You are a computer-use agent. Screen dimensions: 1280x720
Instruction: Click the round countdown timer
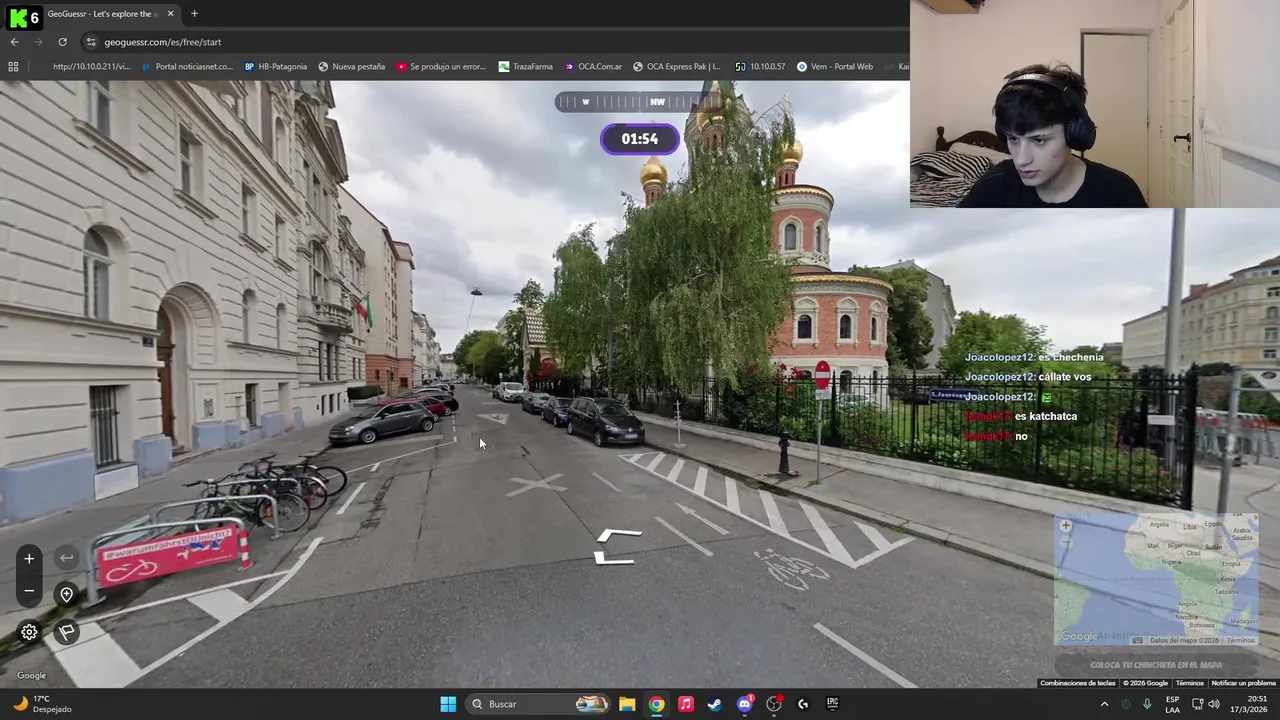point(640,139)
